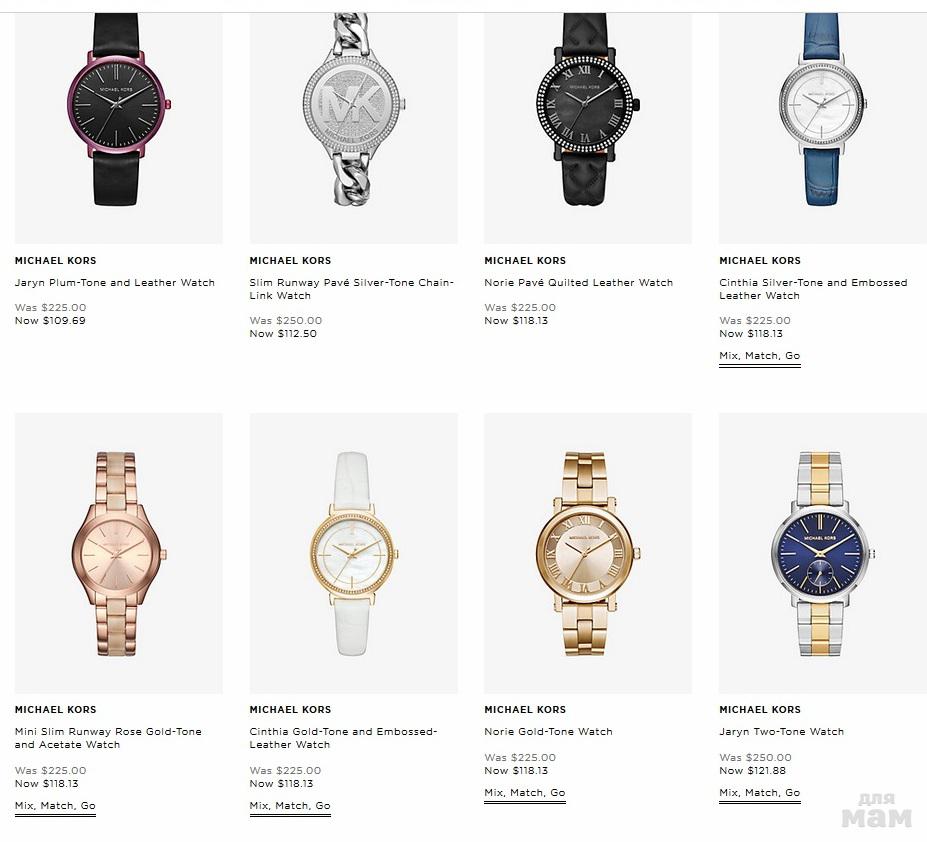Open the Norie Gold-Tone watch image
The image size is (927, 842).
point(588,553)
